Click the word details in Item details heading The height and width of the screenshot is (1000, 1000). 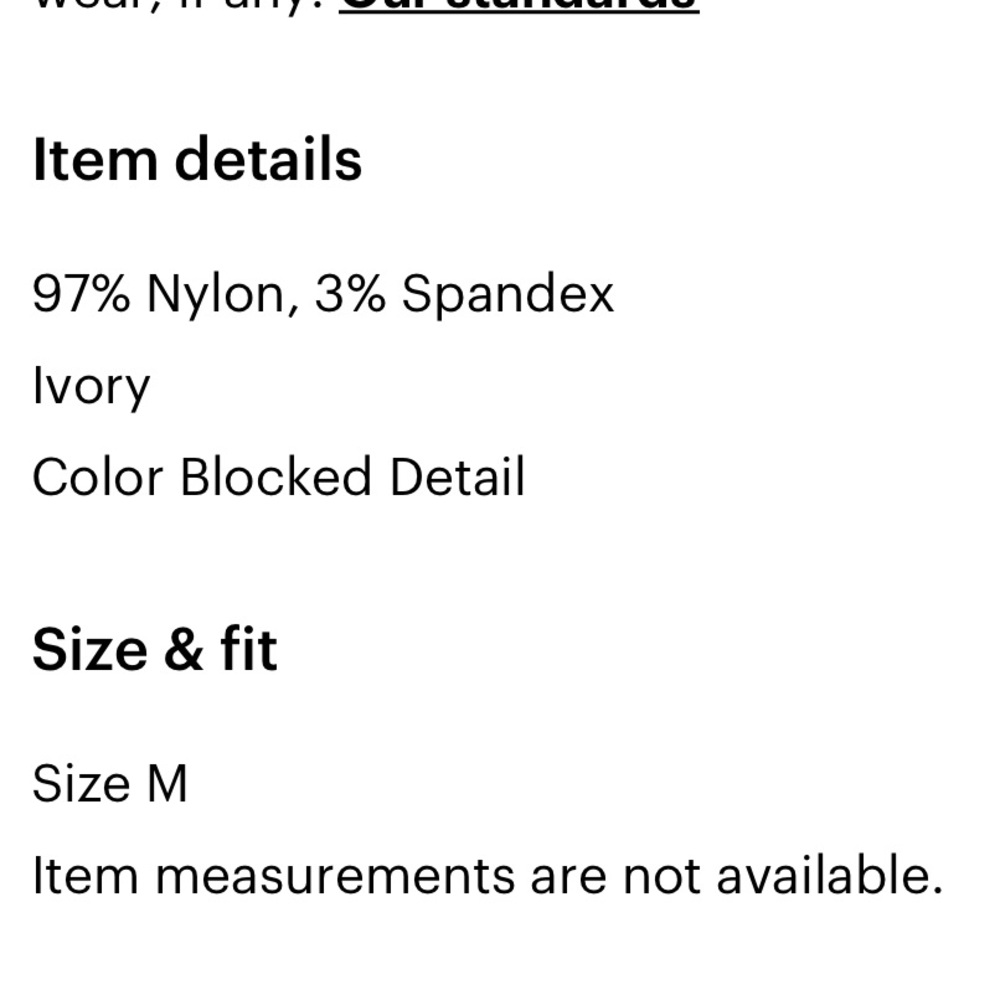pos(268,159)
